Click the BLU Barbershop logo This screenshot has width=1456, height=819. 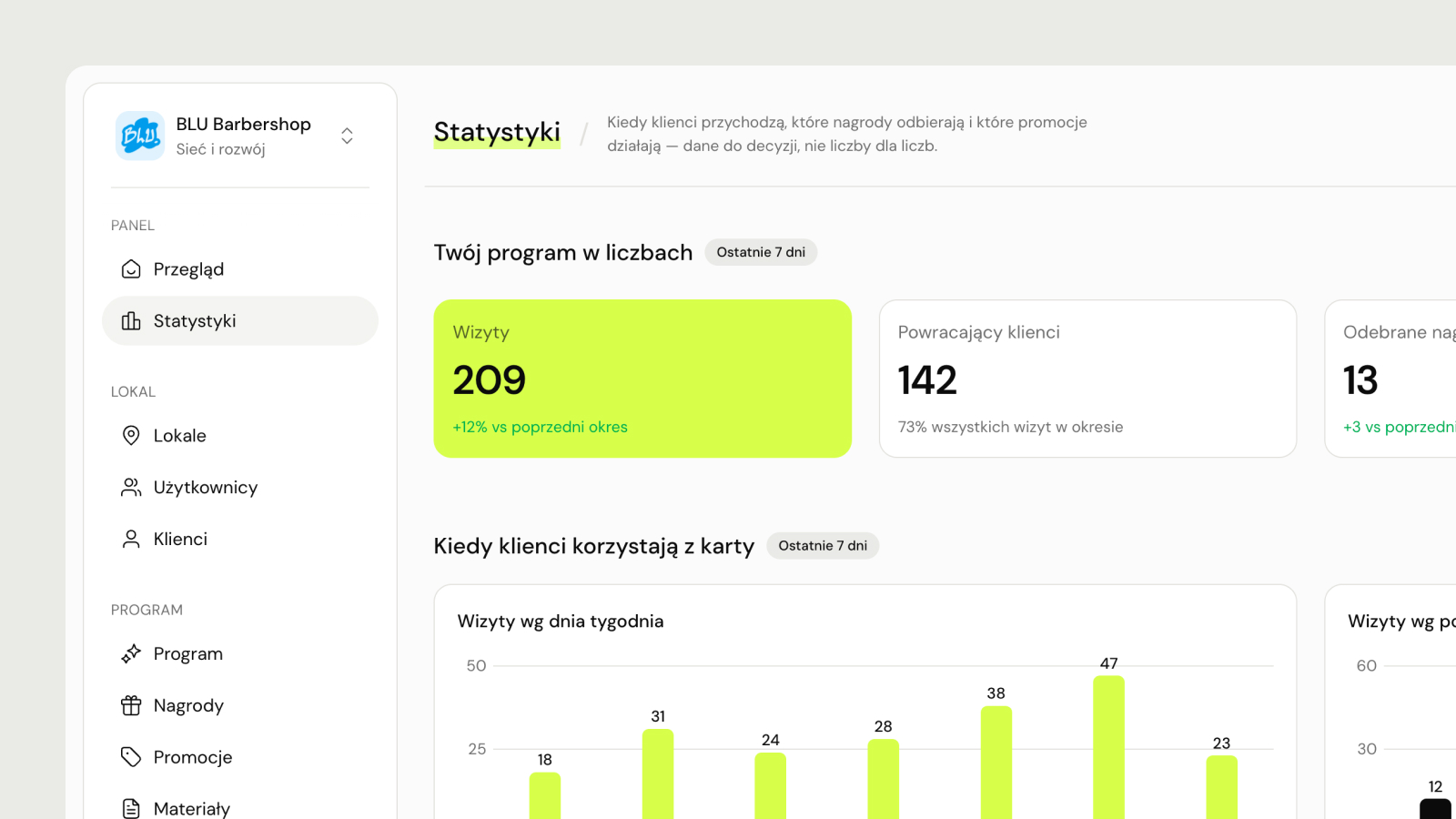(140, 136)
